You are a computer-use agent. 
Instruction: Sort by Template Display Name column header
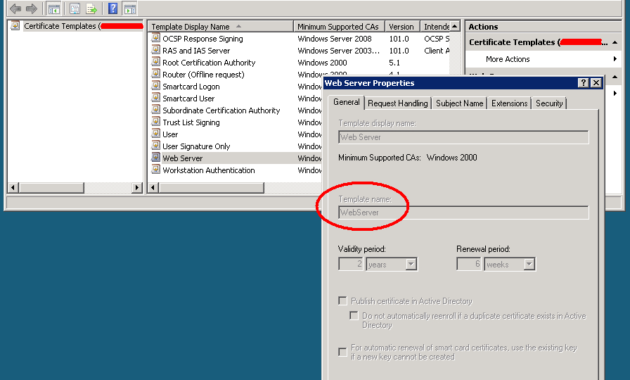[x=221, y=27]
